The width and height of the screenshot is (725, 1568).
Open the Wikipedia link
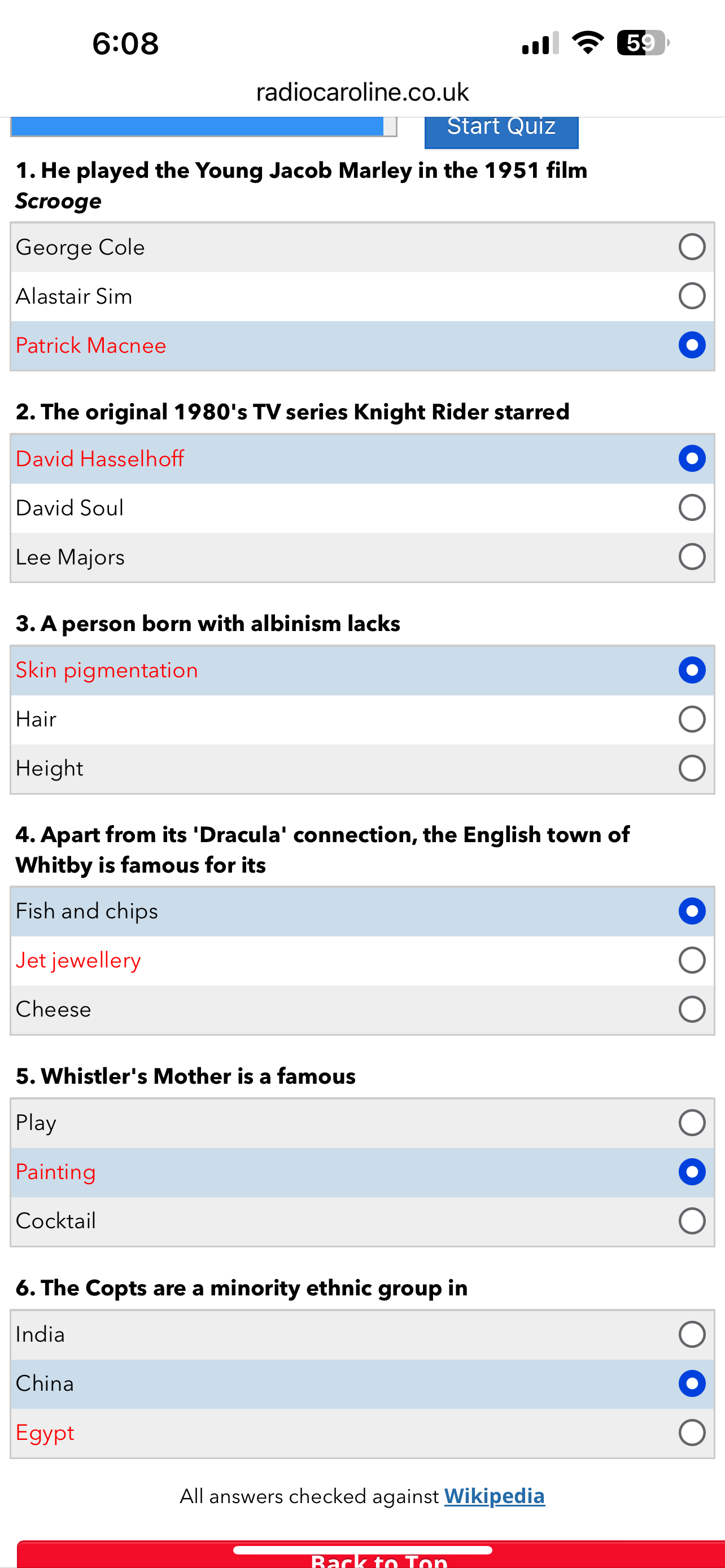[494, 1496]
